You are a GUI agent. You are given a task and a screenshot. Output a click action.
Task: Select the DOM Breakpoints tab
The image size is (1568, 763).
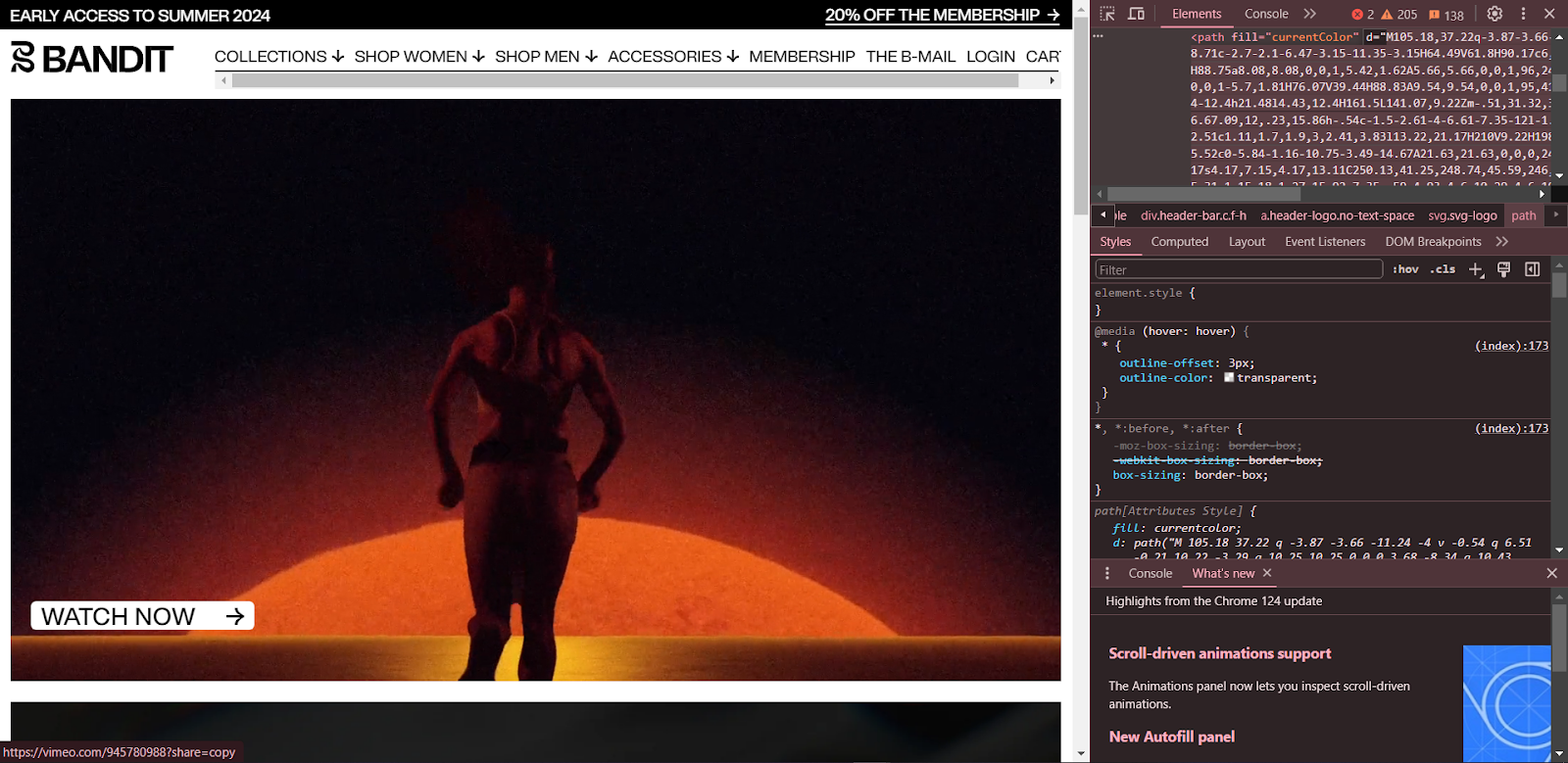(x=1433, y=242)
